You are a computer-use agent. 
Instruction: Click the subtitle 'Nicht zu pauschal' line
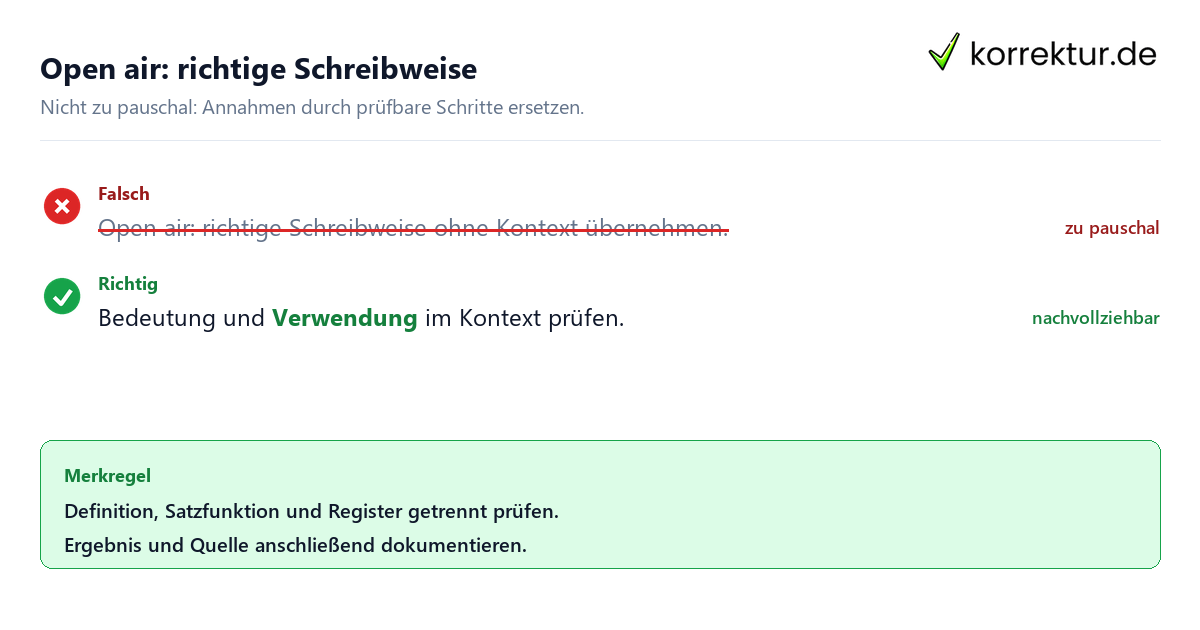tap(312, 107)
